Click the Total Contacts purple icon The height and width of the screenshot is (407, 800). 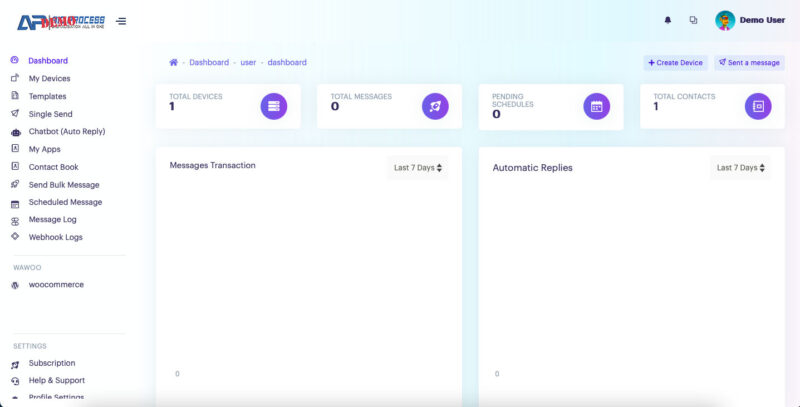[758, 106]
